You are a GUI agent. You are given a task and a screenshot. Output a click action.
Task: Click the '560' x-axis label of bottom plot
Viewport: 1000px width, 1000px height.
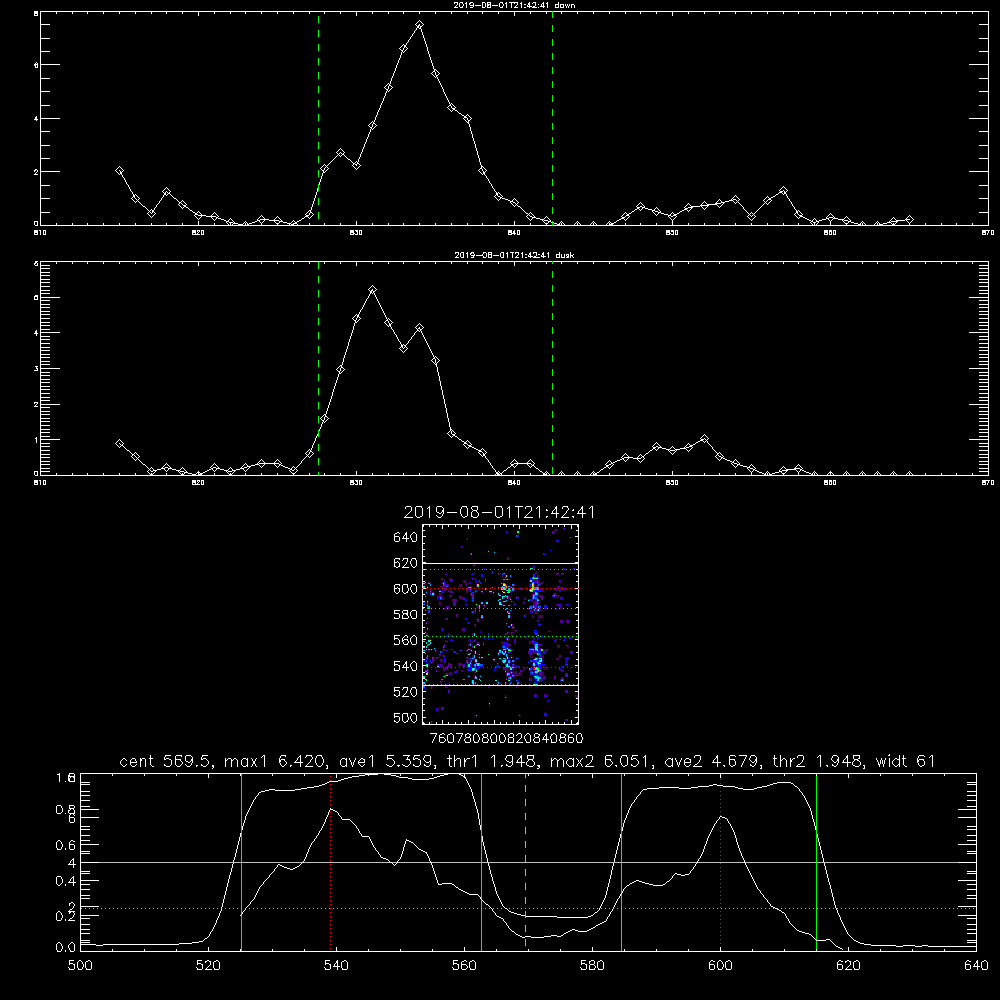[x=464, y=966]
